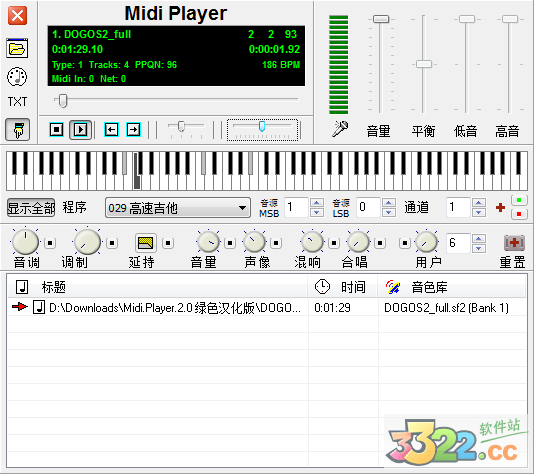Open a file with the folder icon
The image size is (534, 474).
(x=17, y=48)
